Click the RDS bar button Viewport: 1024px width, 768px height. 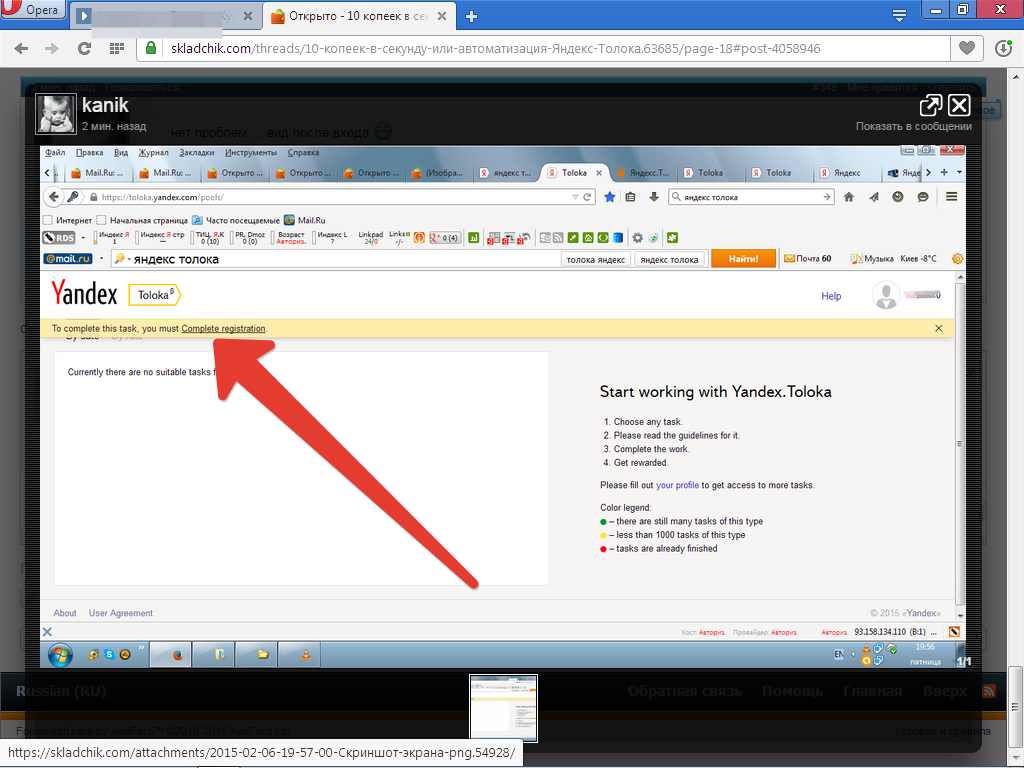59,238
